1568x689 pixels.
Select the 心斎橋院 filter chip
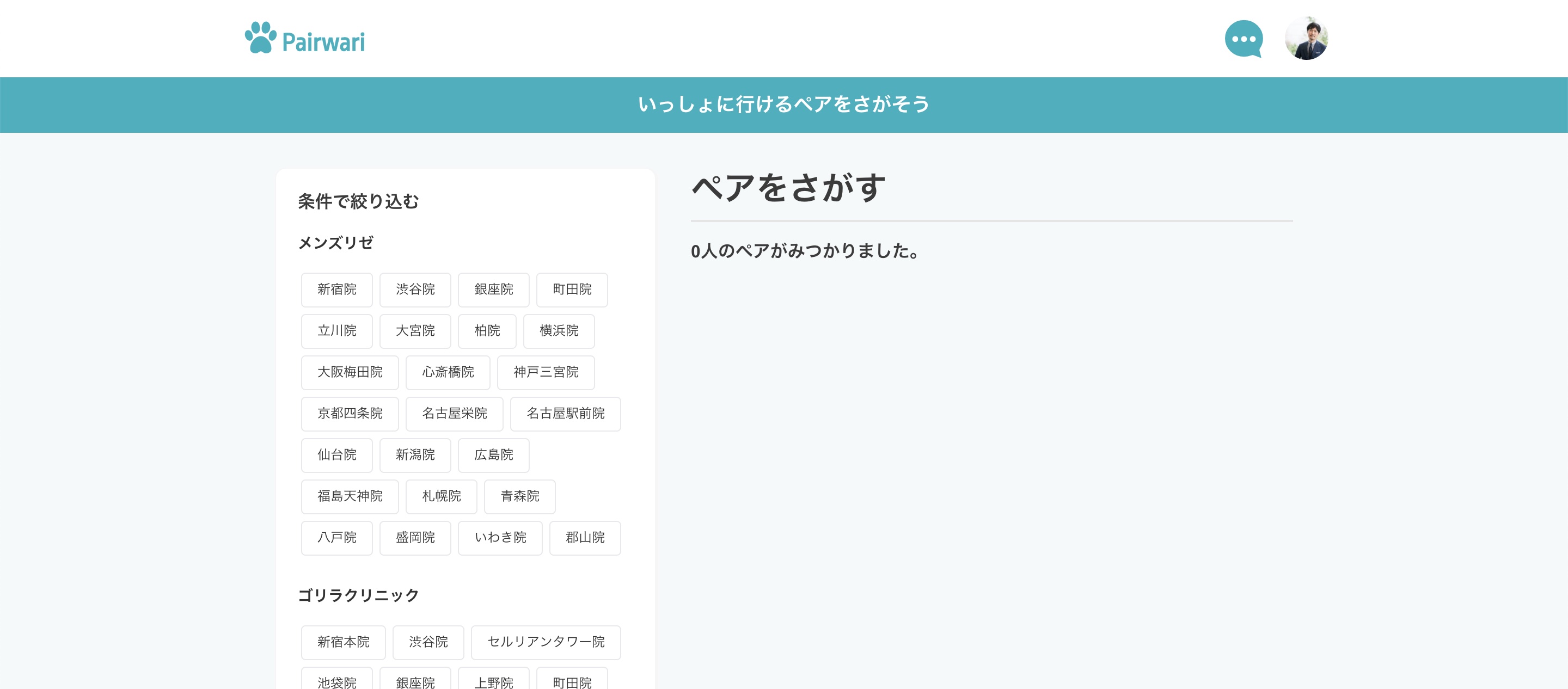pos(448,372)
